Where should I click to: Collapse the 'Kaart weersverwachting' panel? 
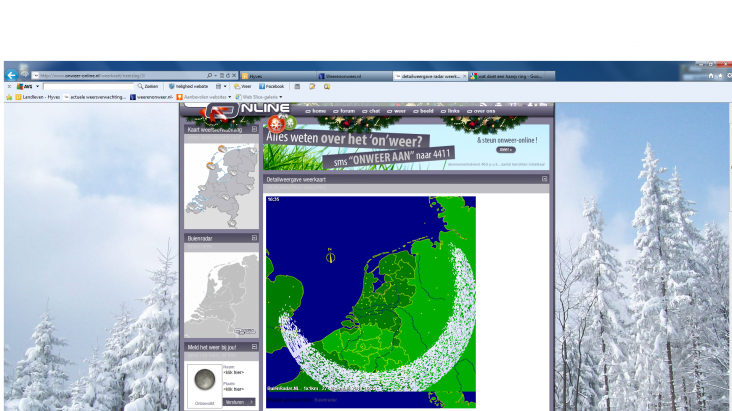point(254,129)
